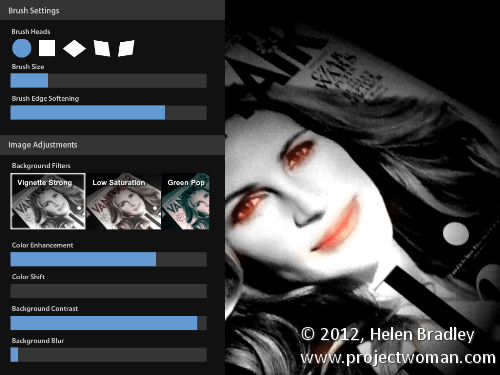The image size is (500, 375).
Task: Pick the right-slanted parallelogram brush head
Action: click(126, 48)
